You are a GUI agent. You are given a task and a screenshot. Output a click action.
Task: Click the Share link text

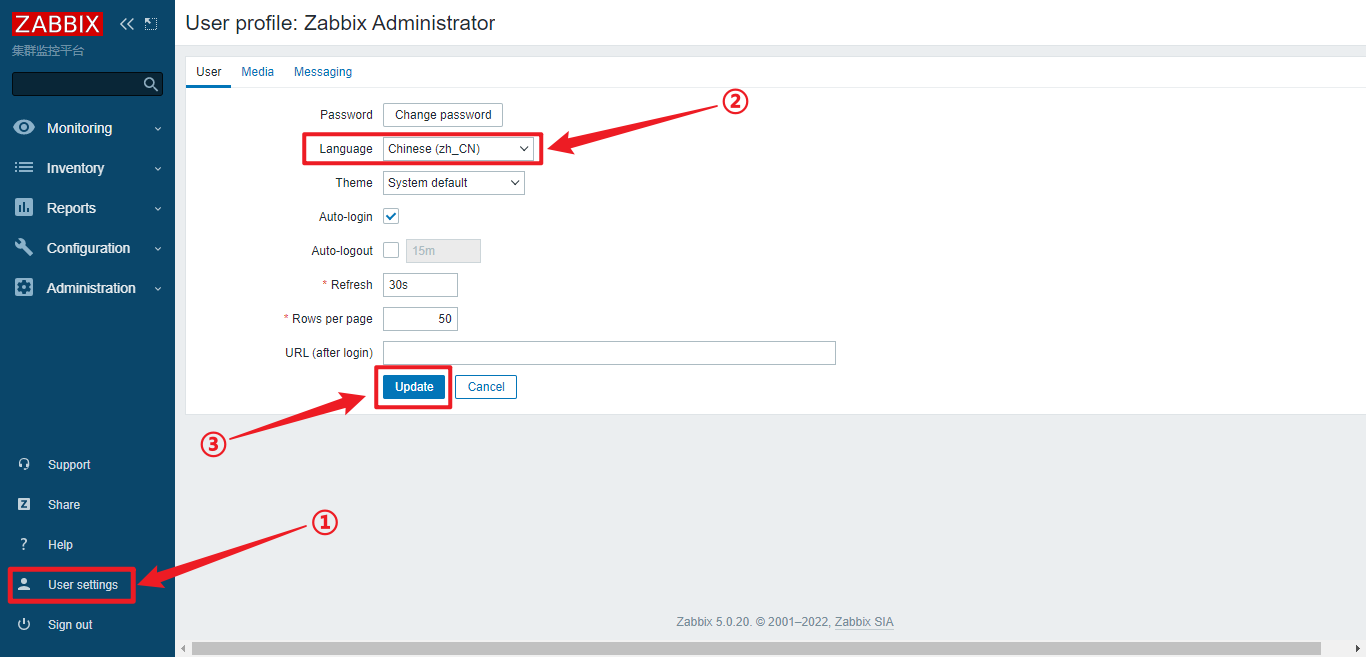point(64,505)
